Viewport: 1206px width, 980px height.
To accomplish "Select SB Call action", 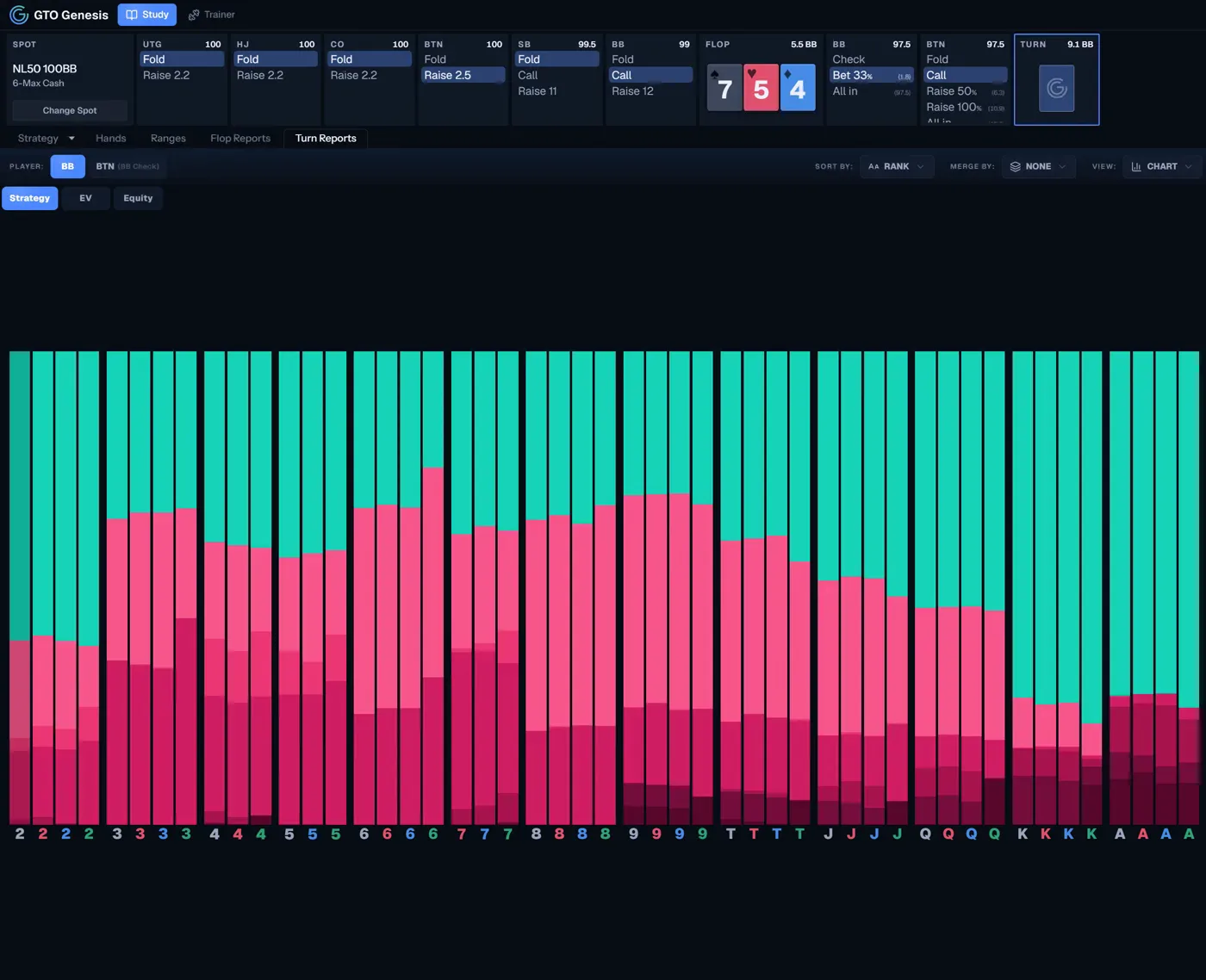I will 556,75.
